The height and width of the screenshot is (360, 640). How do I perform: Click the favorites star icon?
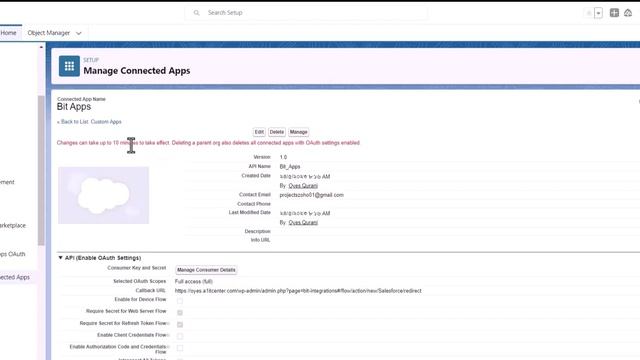(589, 13)
